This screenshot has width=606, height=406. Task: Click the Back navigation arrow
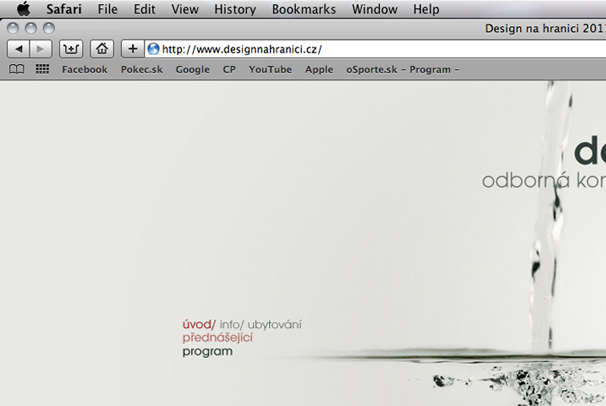pos(19,48)
